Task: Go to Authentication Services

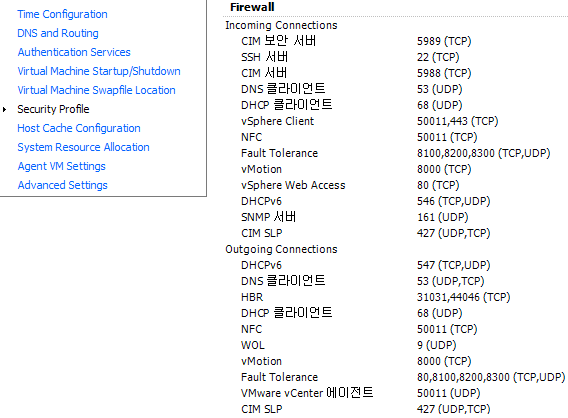Action: [x=74, y=52]
